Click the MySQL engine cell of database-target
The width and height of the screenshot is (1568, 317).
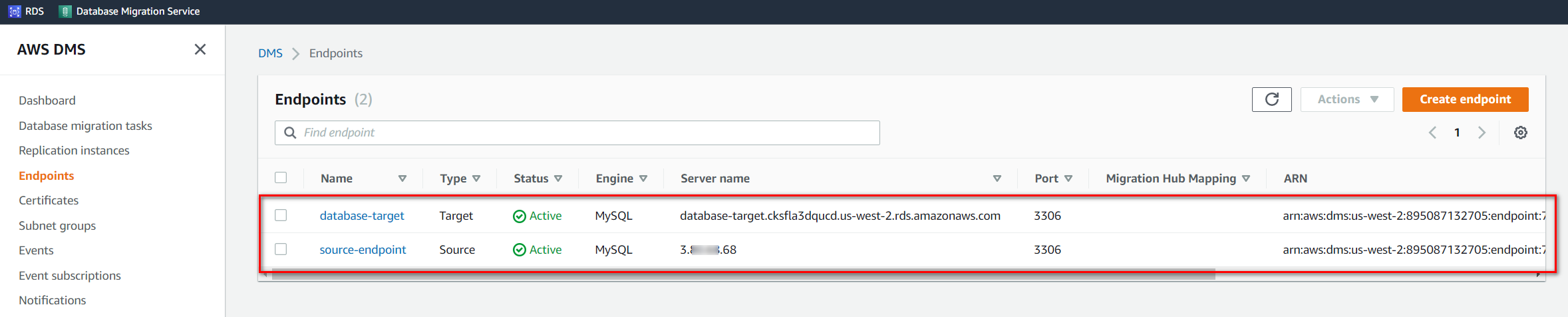(613, 216)
